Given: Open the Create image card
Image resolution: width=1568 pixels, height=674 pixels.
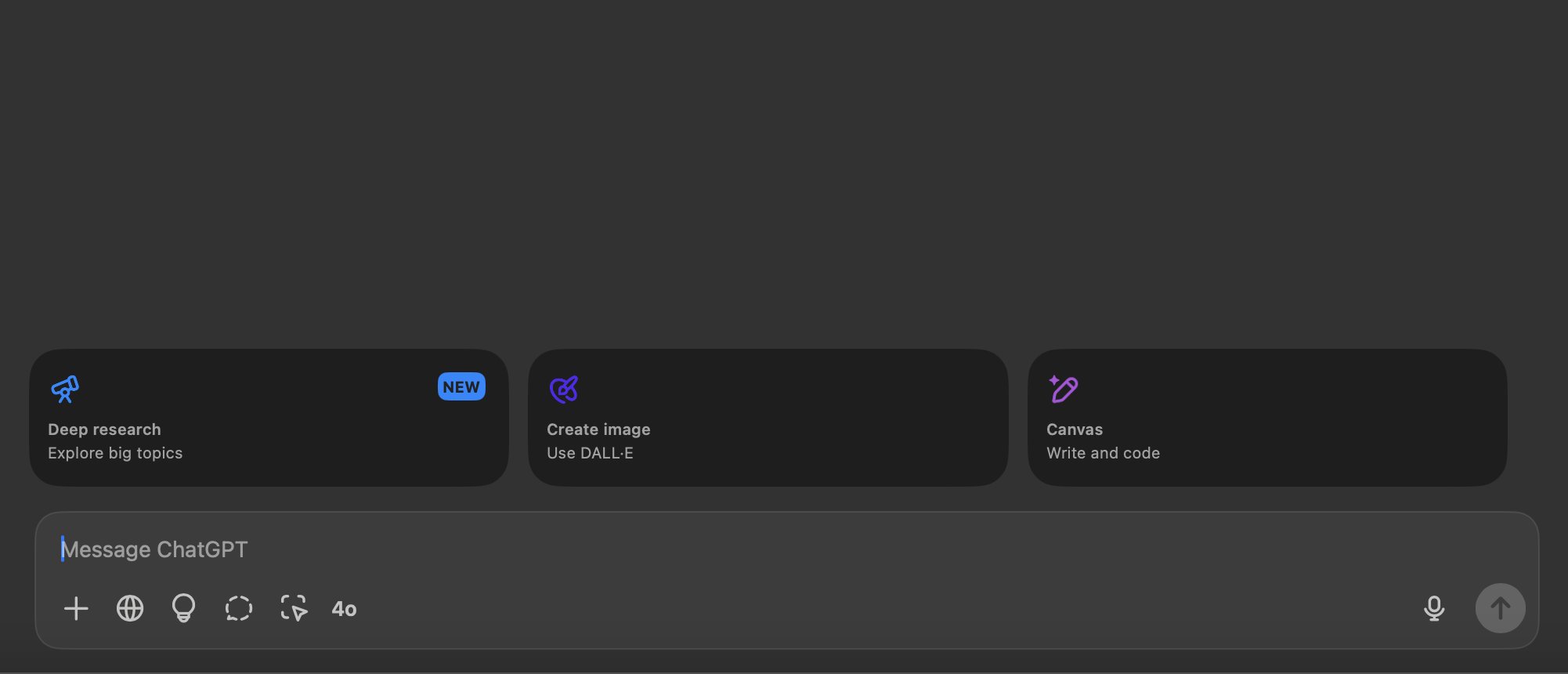Looking at the screenshot, I should click(768, 418).
